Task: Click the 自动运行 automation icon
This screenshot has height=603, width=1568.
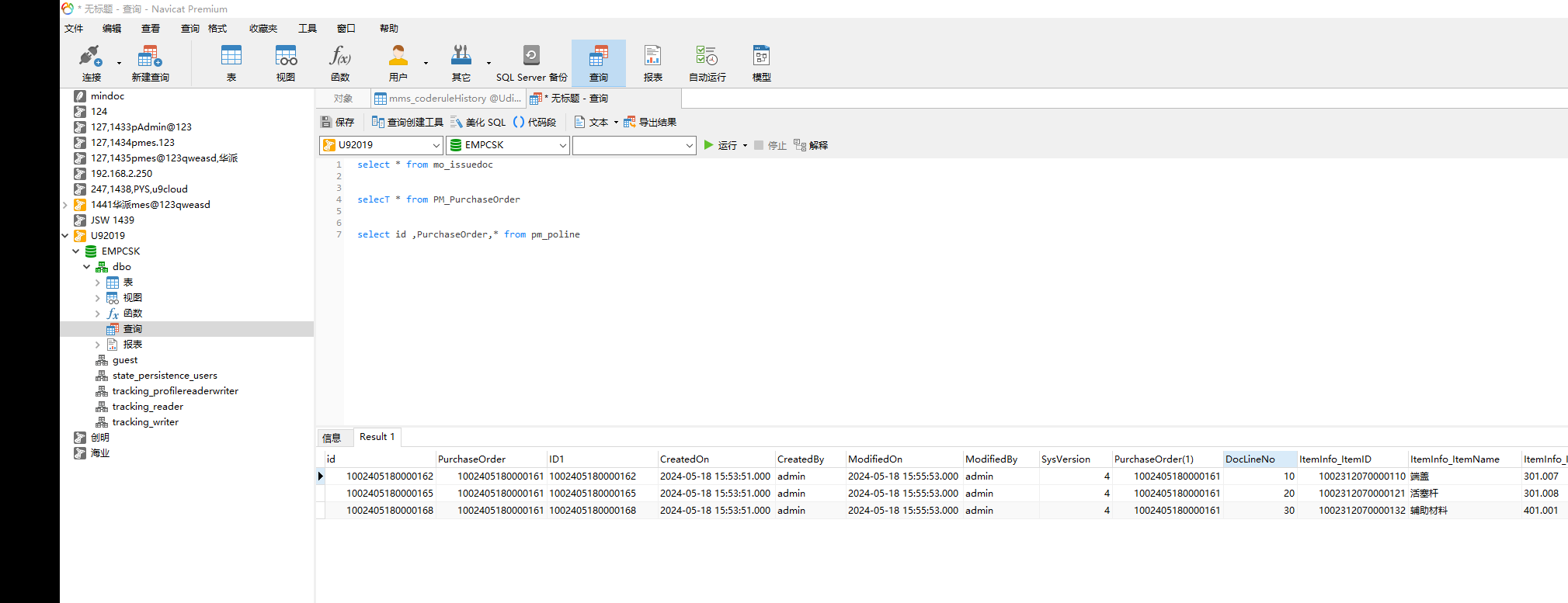Action: 707,63
